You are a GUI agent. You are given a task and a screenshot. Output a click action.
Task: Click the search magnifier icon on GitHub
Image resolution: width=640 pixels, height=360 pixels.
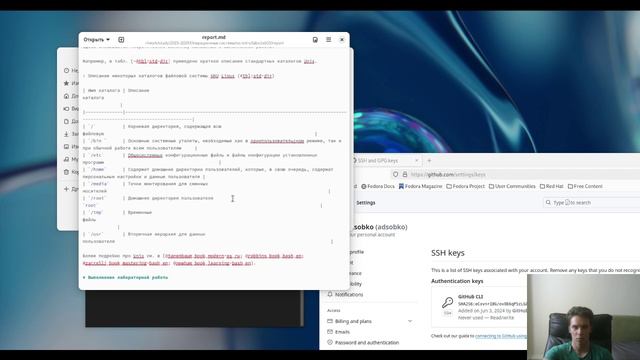[548, 202]
